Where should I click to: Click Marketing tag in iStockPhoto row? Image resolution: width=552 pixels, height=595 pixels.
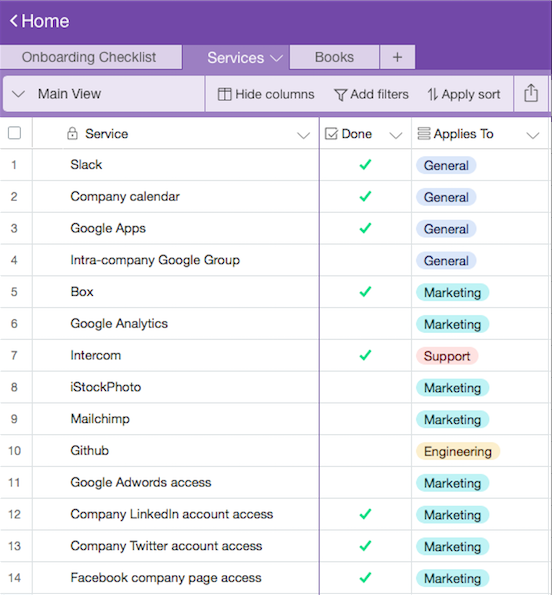453,388
